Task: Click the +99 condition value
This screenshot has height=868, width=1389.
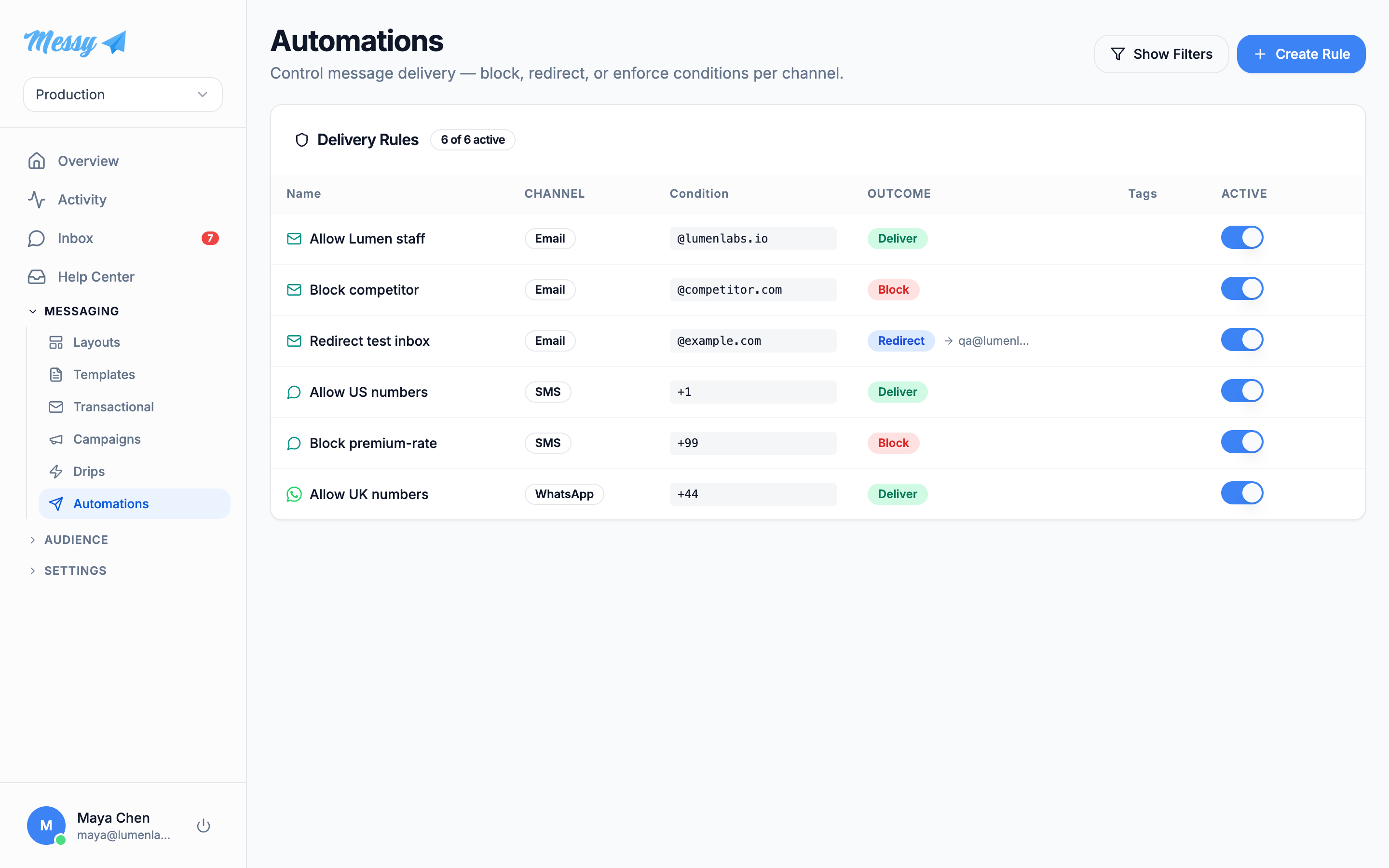Action: [x=753, y=443]
